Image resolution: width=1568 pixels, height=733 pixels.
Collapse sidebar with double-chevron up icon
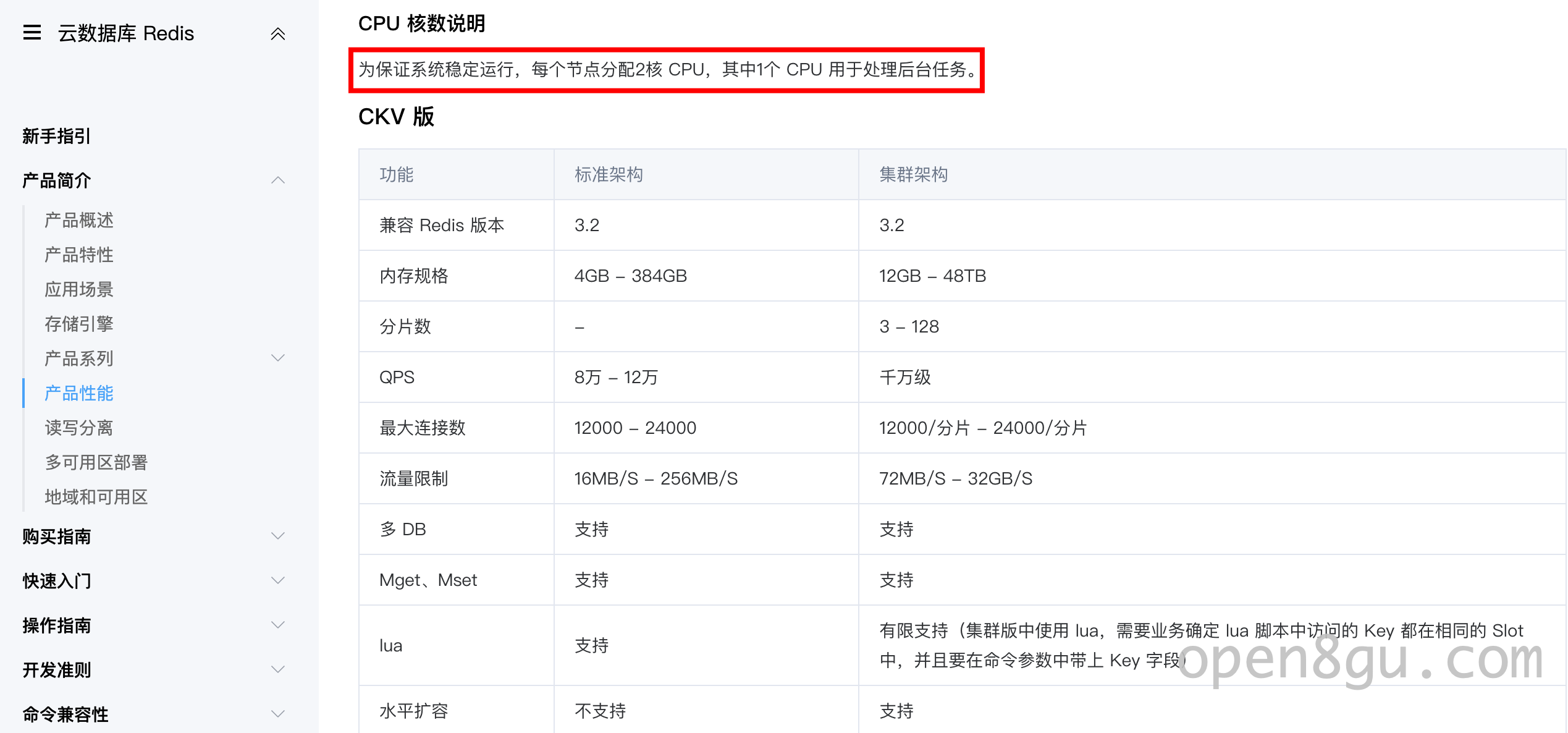click(278, 33)
